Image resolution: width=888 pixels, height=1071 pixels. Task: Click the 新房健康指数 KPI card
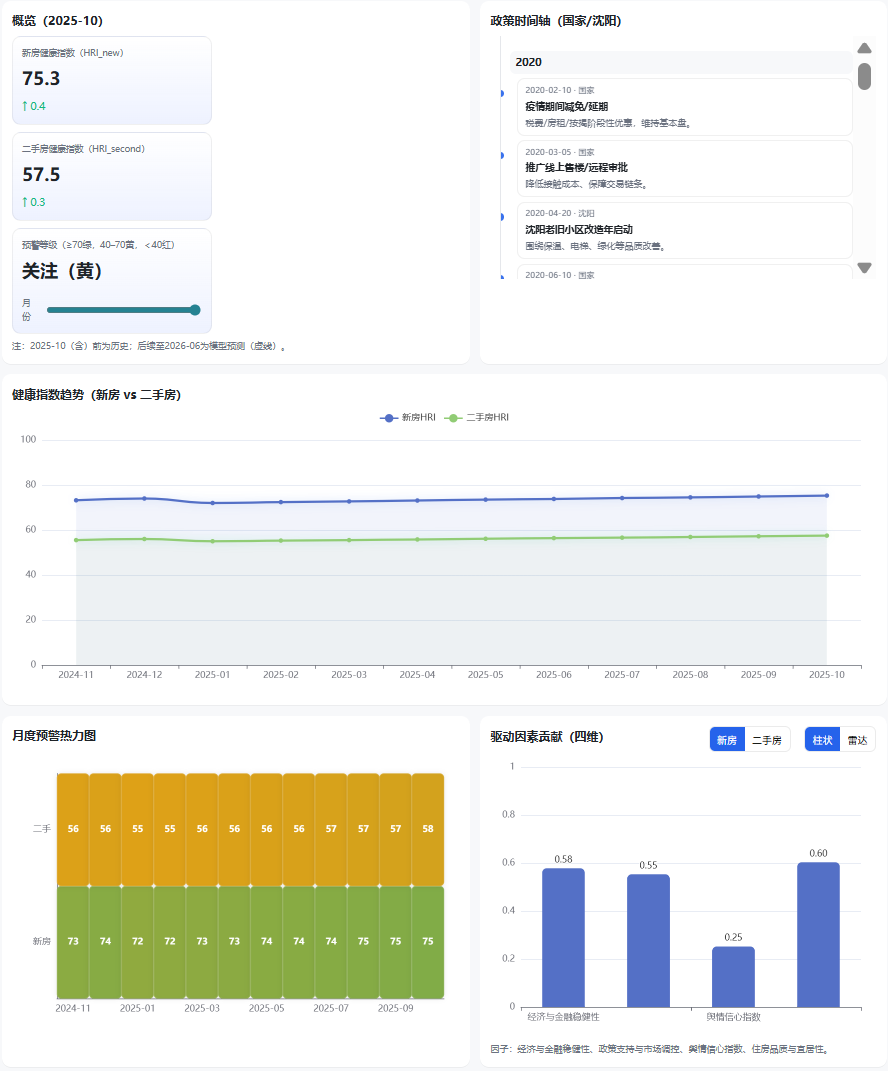coord(111,80)
